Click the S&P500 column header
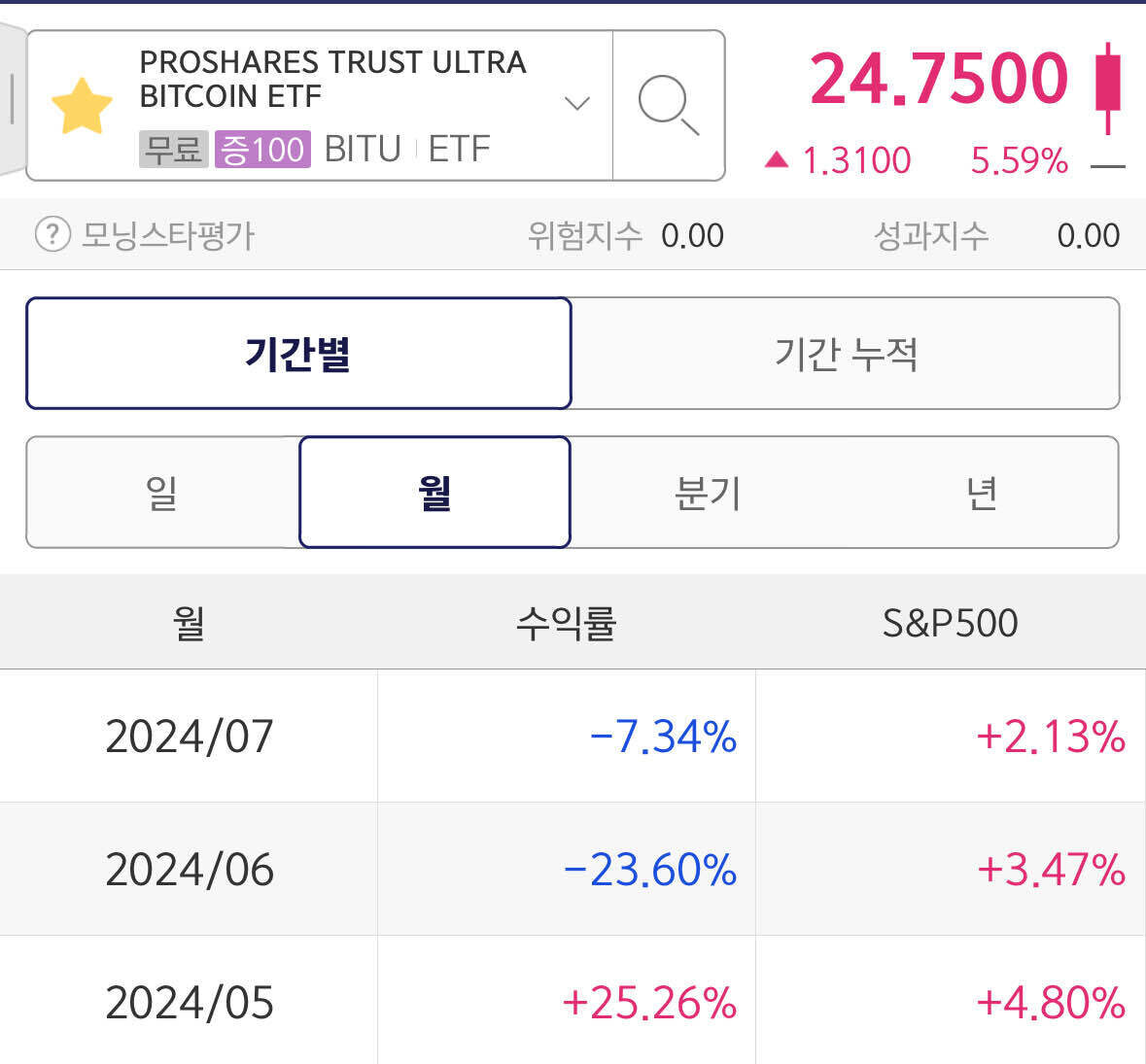The image size is (1146, 1064). click(950, 622)
